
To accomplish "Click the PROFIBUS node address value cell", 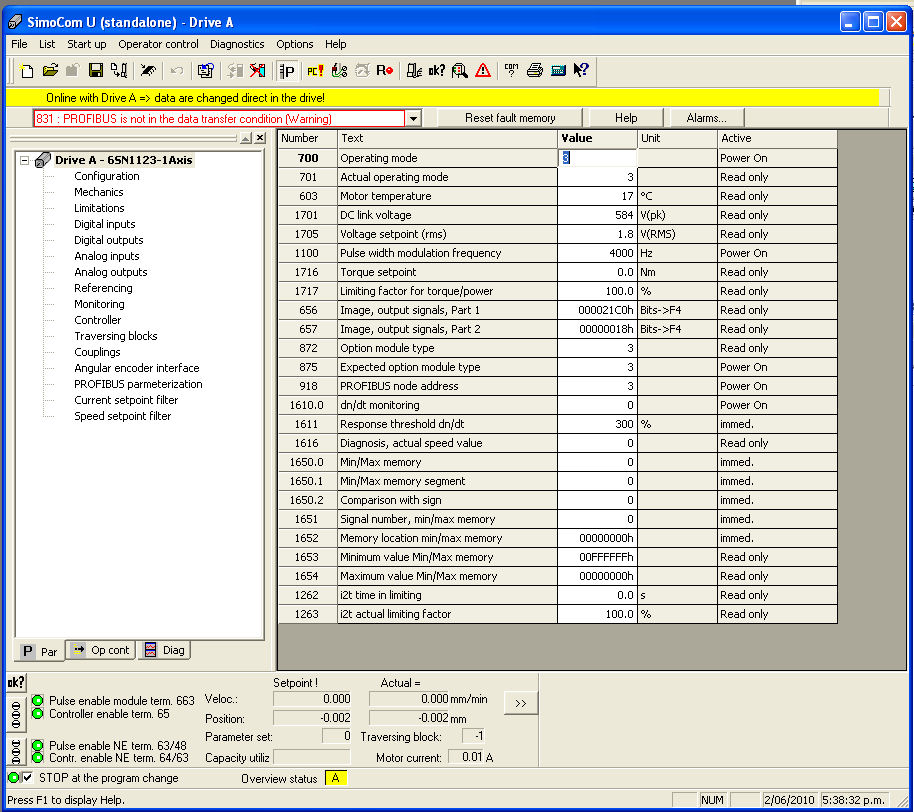I will 597,386.
